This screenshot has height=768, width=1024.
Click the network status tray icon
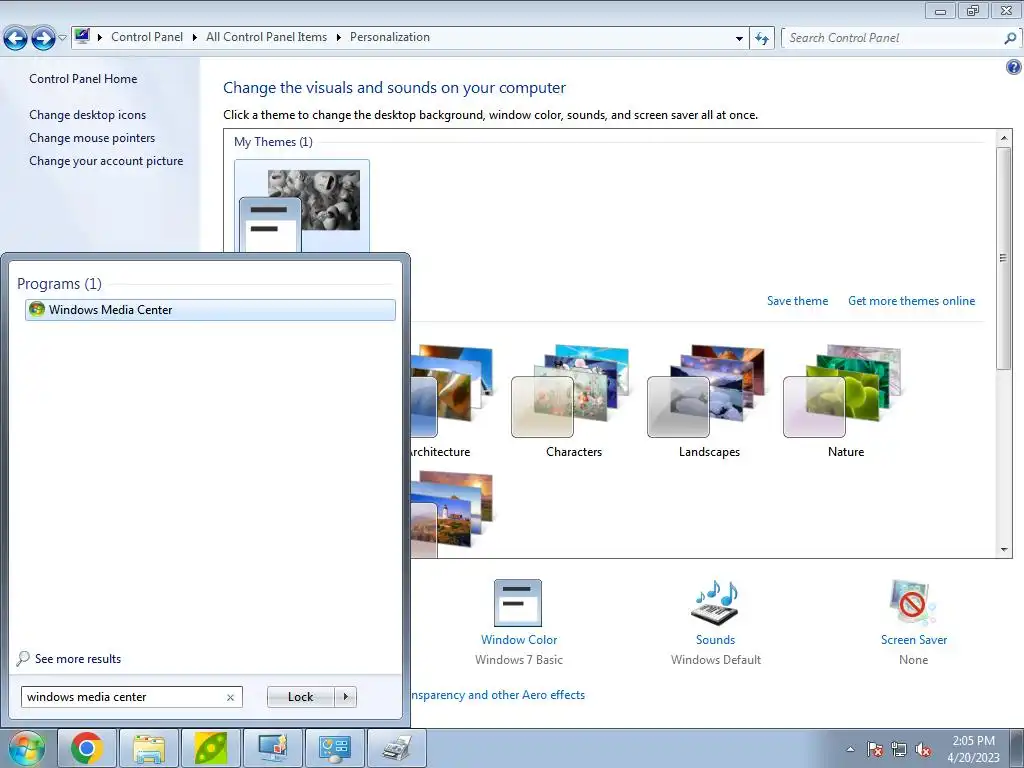(899, 749)
